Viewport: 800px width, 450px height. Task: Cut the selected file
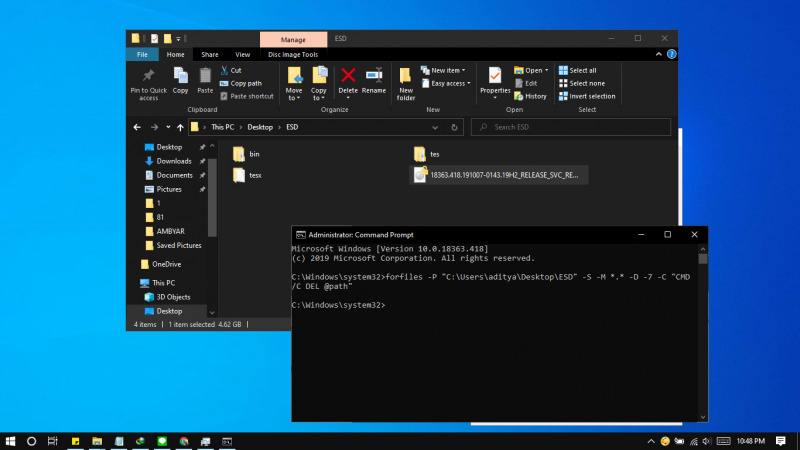(231, 70)
